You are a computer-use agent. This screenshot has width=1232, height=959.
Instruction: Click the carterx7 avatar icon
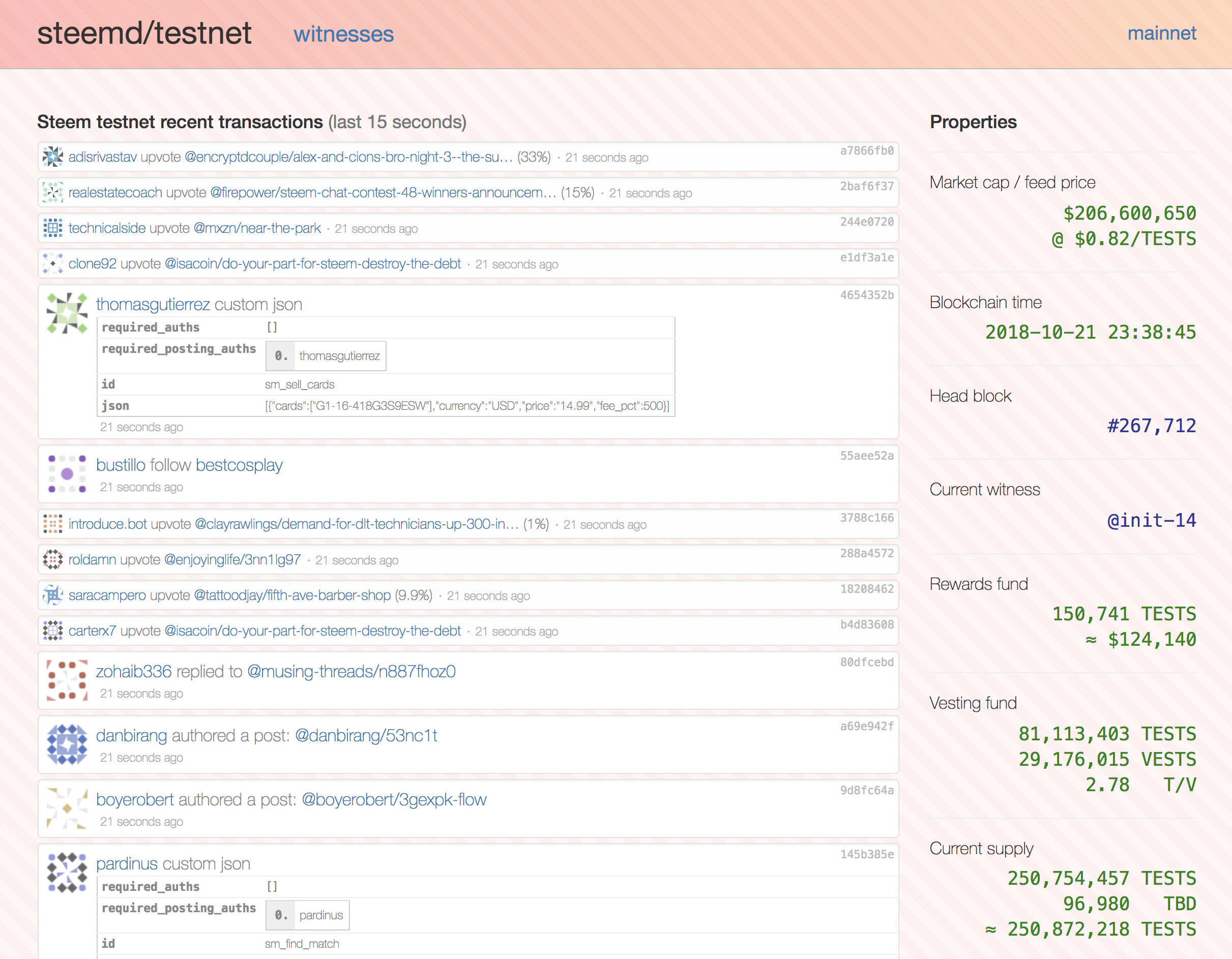52,631
